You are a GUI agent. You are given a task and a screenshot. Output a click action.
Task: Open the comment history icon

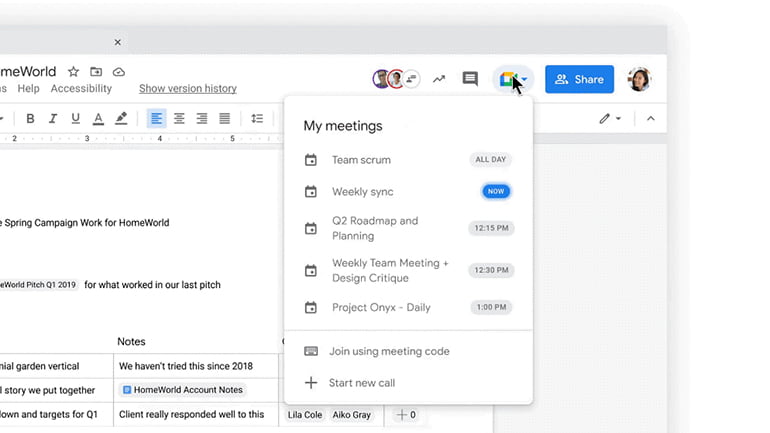[470, 79]
